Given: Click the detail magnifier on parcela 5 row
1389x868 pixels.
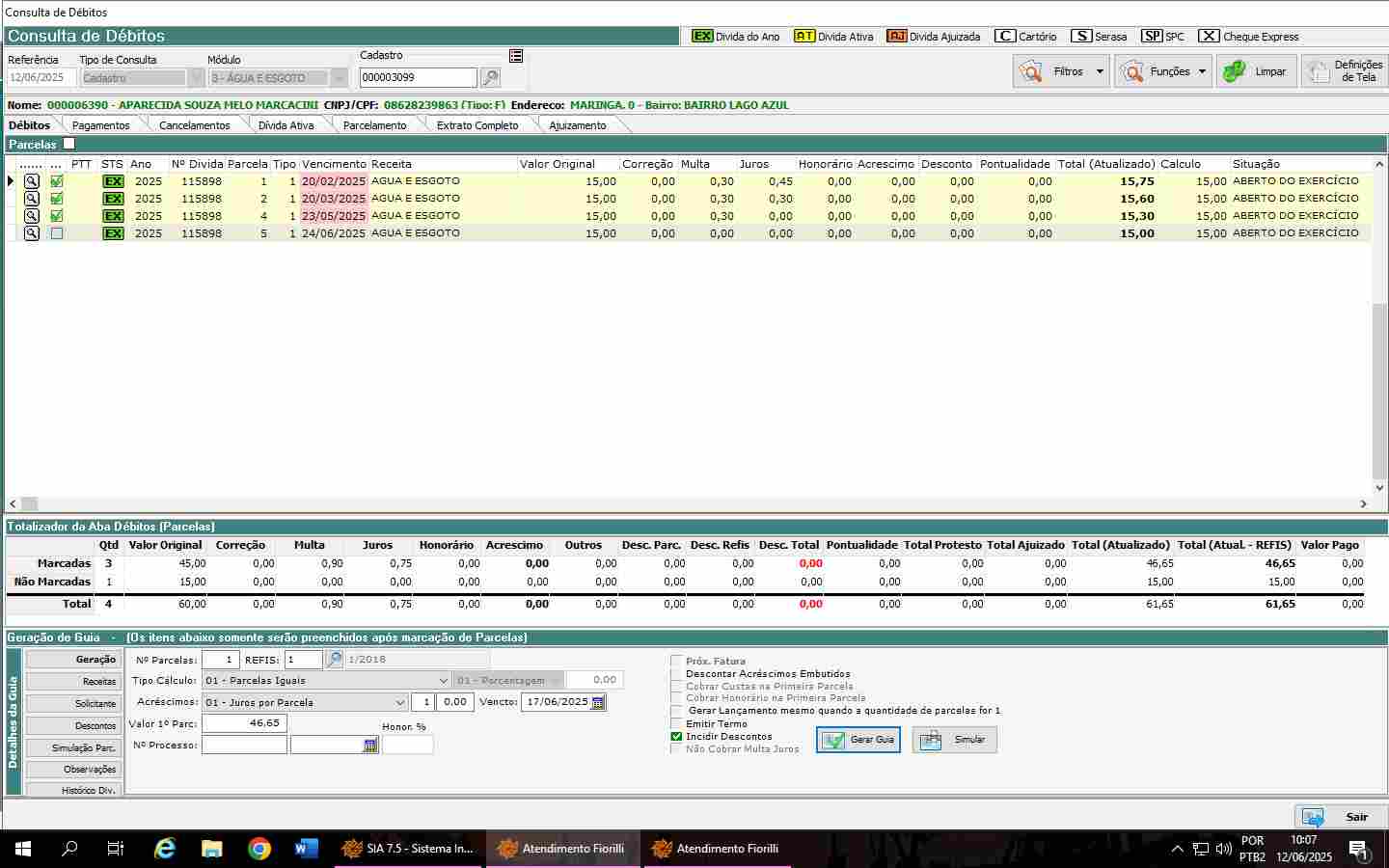Looking at the screenshot, I should click(x=32, y=233).
